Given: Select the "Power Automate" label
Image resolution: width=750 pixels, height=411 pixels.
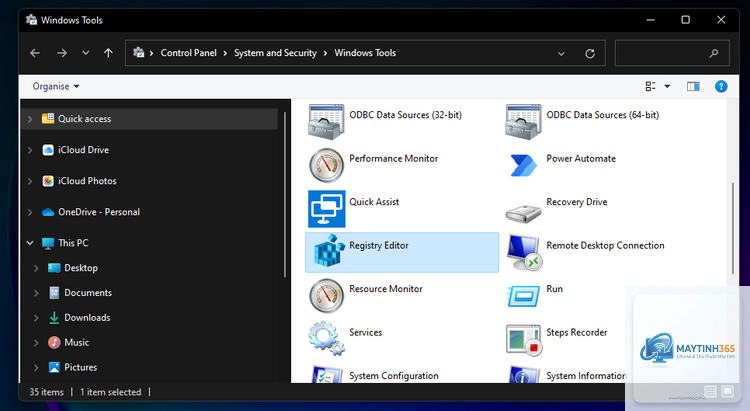Looking at the screenshot, I should point(581,158).
